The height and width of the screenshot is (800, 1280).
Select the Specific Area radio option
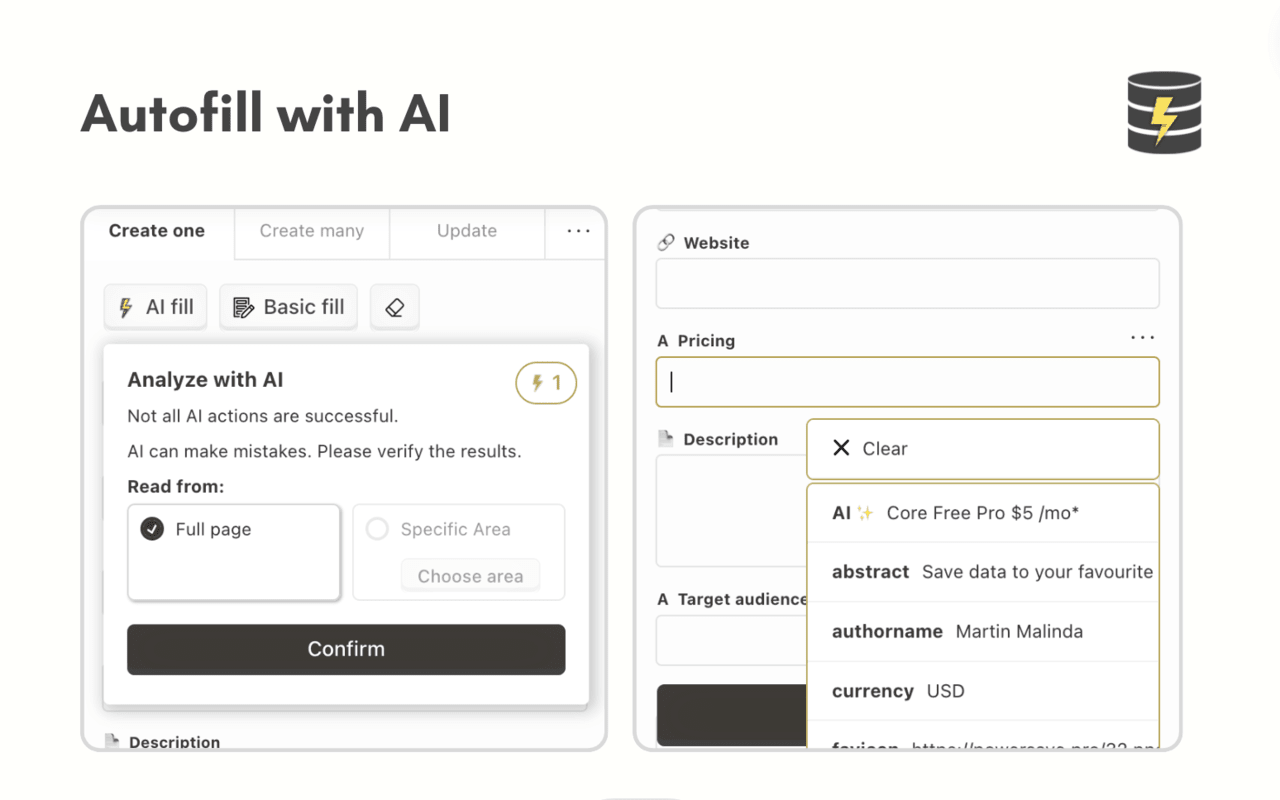tap(377, 529)
